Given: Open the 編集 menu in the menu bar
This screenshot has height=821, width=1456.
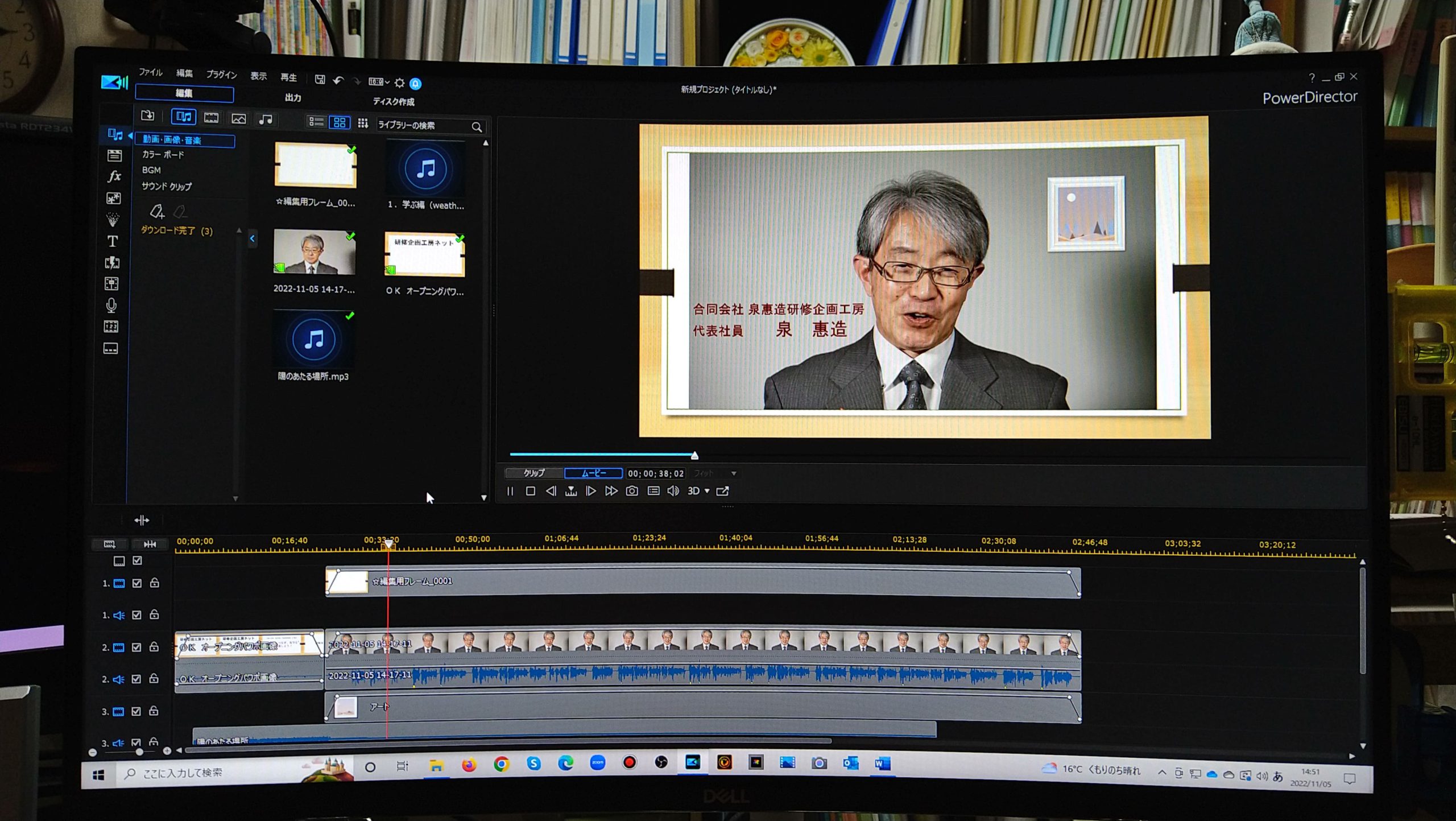Looking at the screenshot, I should 184,73.
